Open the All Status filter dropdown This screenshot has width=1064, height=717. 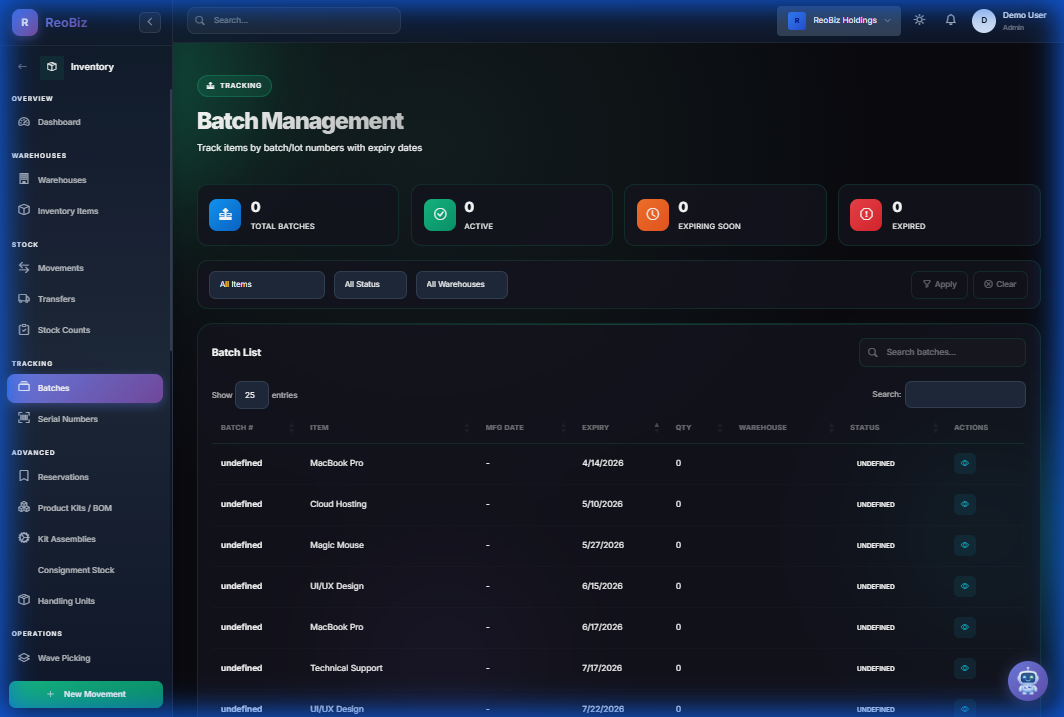tap(370, 284)
